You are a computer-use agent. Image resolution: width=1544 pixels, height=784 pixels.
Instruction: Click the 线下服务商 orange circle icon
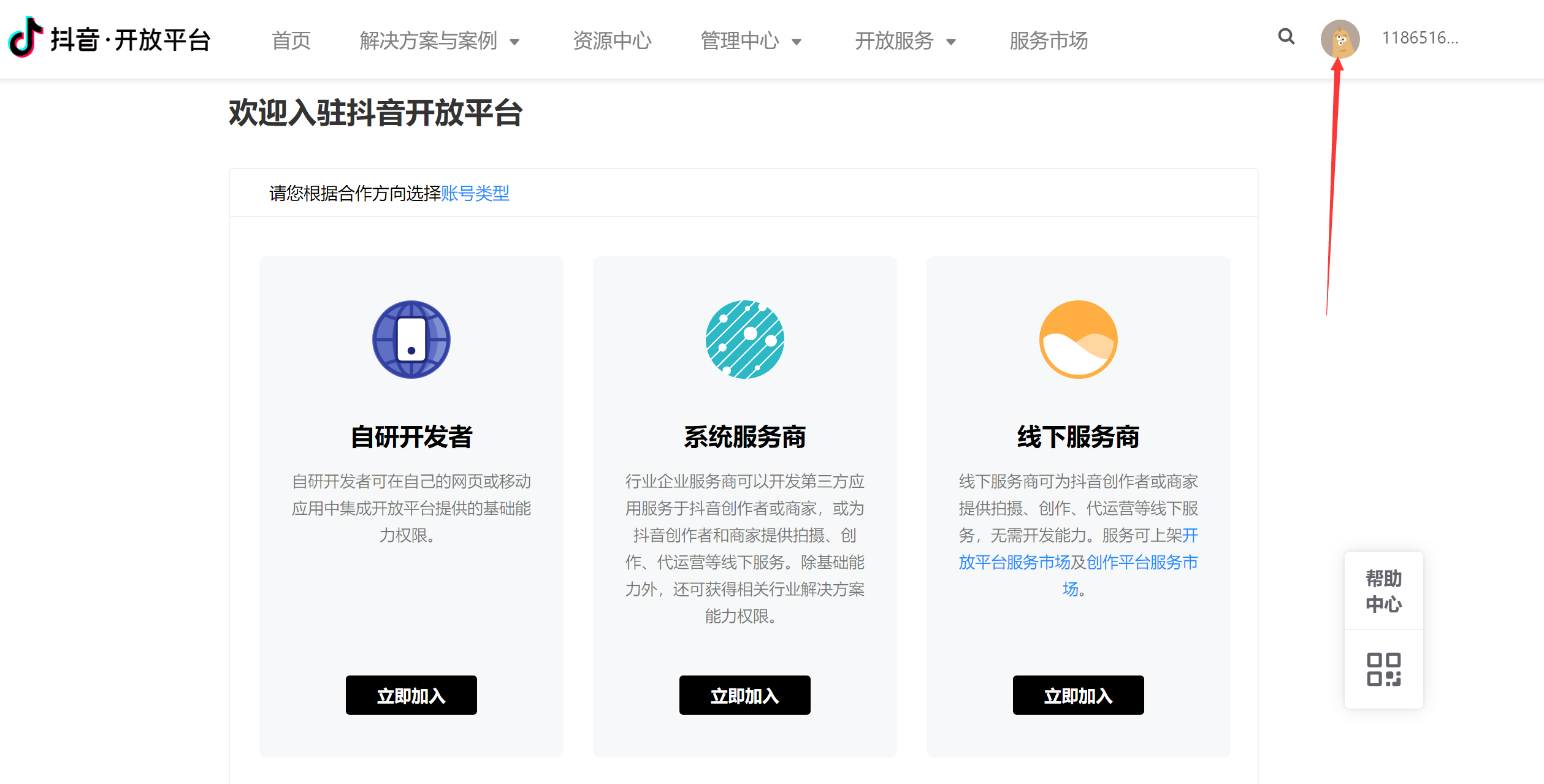click(x=1077, y=340)
